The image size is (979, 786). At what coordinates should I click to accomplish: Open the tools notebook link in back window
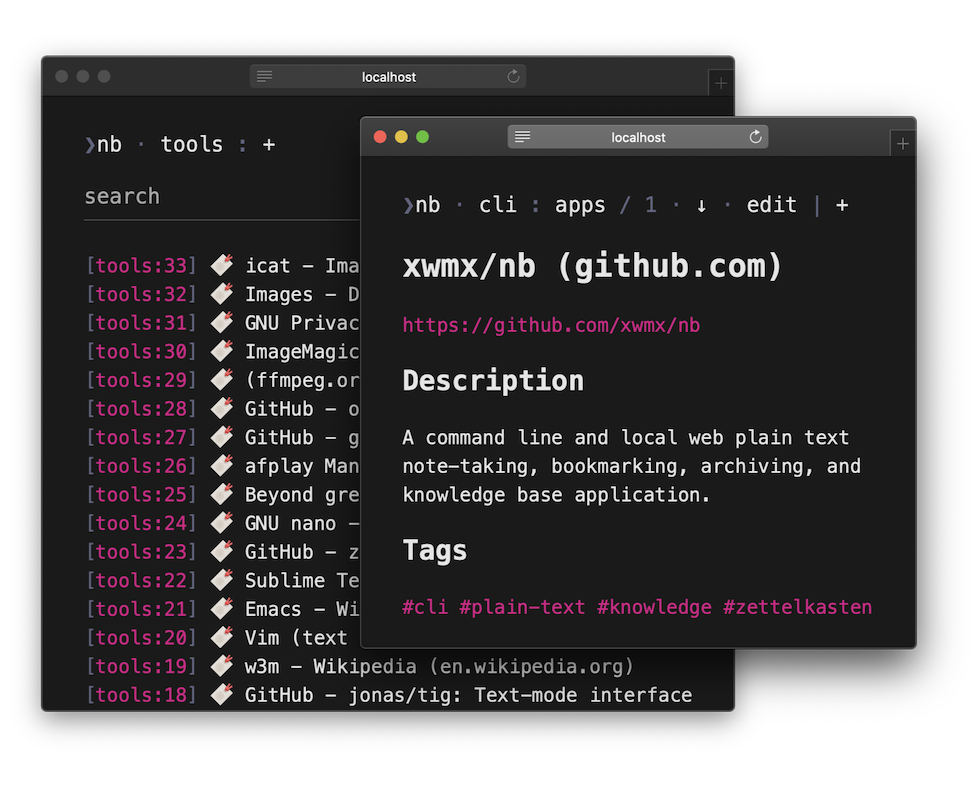pyautogui.click(x=192, y=144)
